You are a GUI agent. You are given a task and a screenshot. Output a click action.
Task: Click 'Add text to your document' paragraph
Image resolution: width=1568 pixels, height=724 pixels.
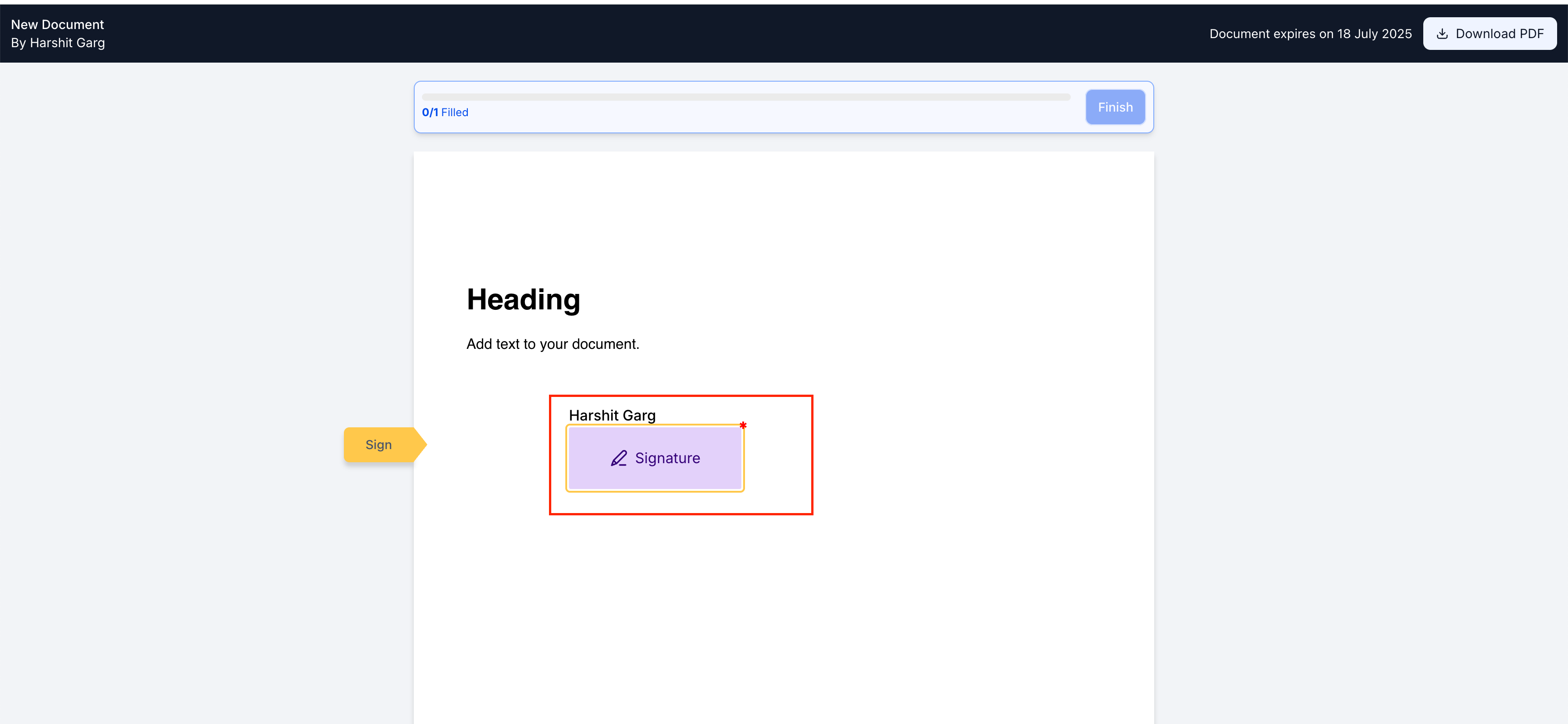point(552,344)
